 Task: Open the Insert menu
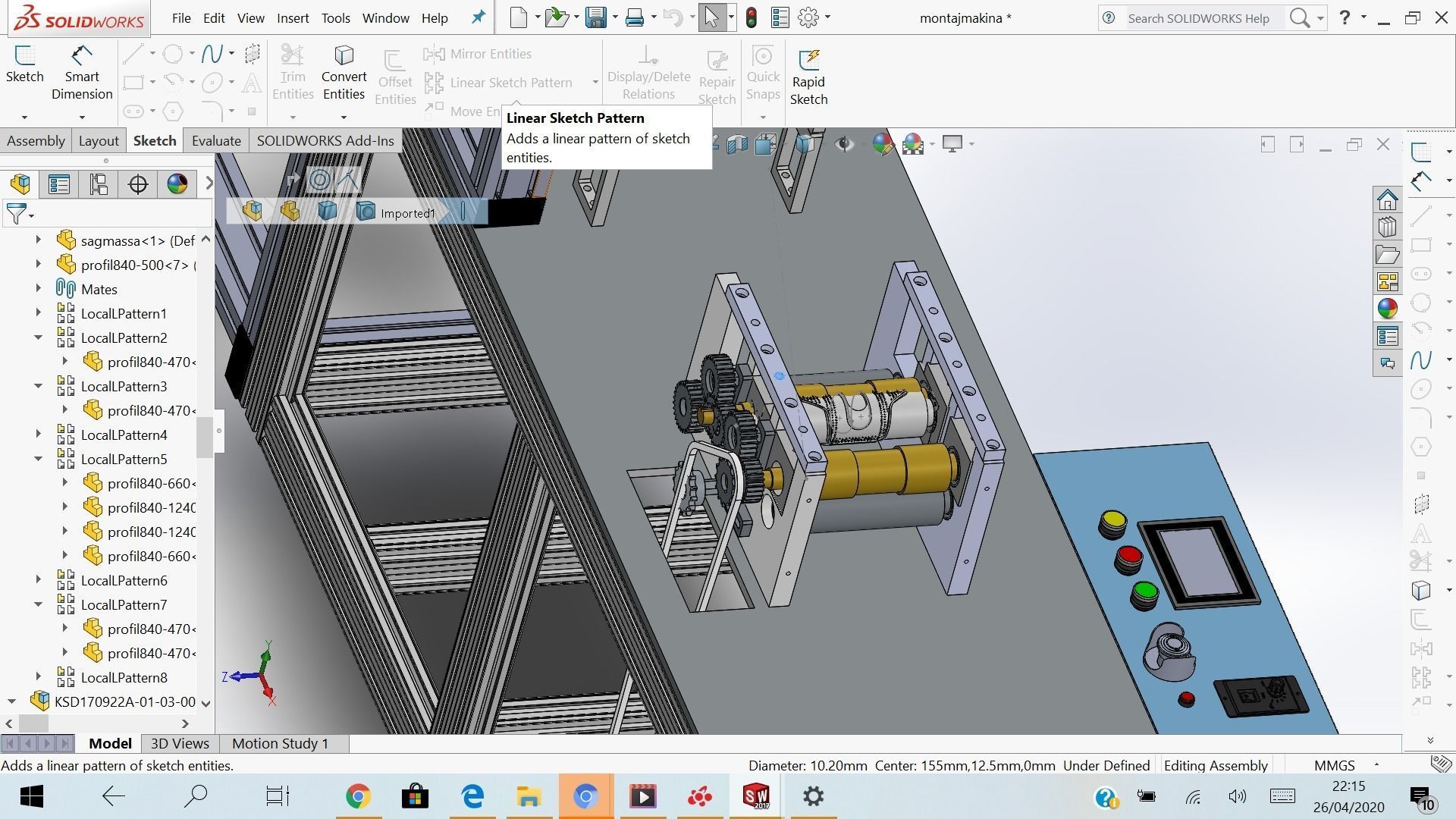tap(293, 17)
